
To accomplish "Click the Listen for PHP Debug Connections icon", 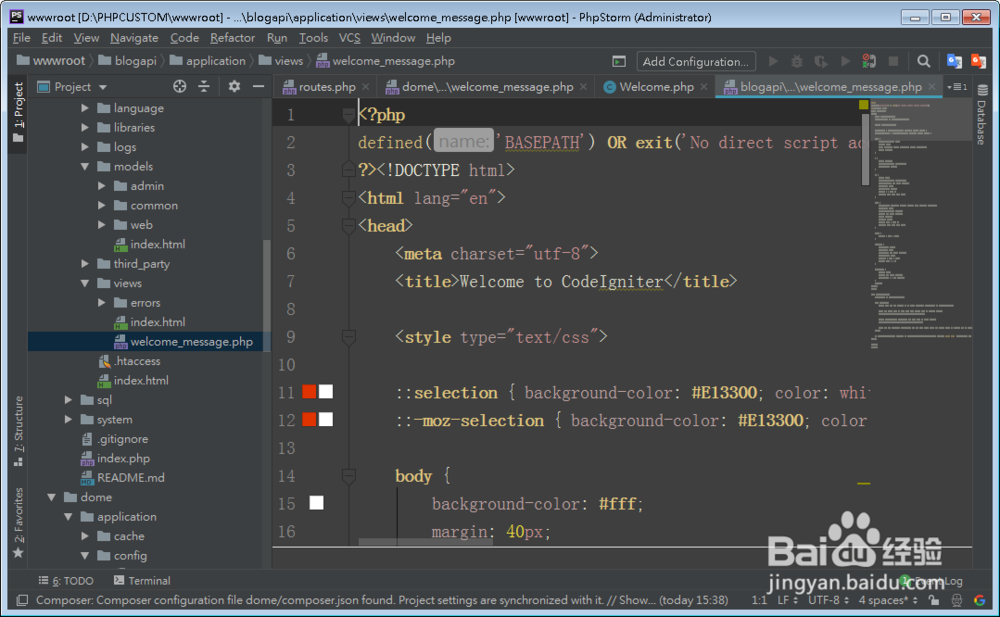I will (x=869, y=61).
